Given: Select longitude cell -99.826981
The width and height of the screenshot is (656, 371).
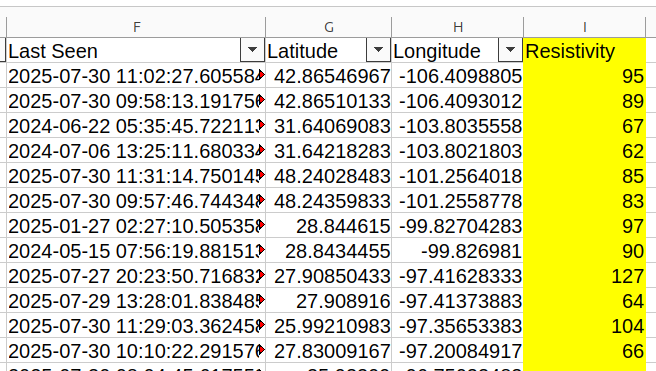Looking at the screenshot, I should pos(457,251).
